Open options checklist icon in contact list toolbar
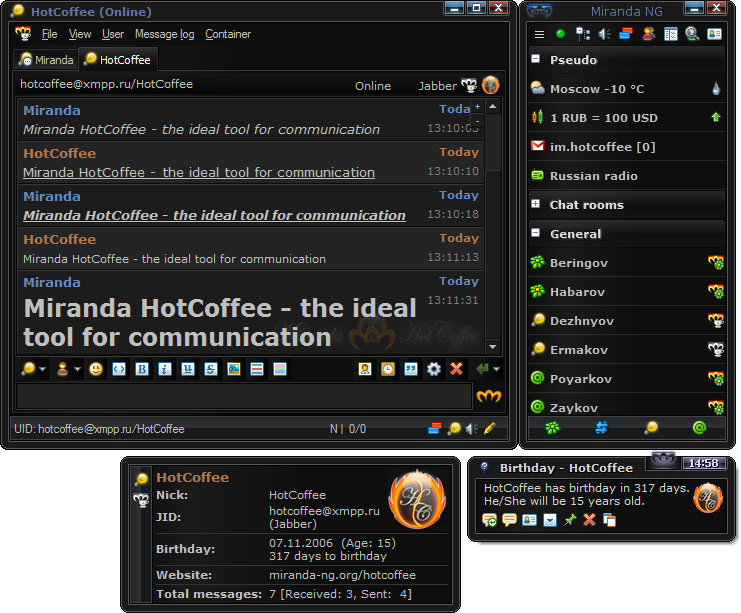 670,34
